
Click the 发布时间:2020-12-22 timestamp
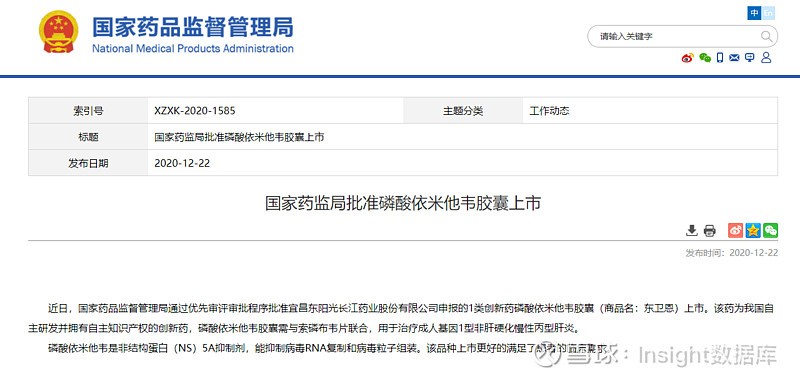point(732,252)
